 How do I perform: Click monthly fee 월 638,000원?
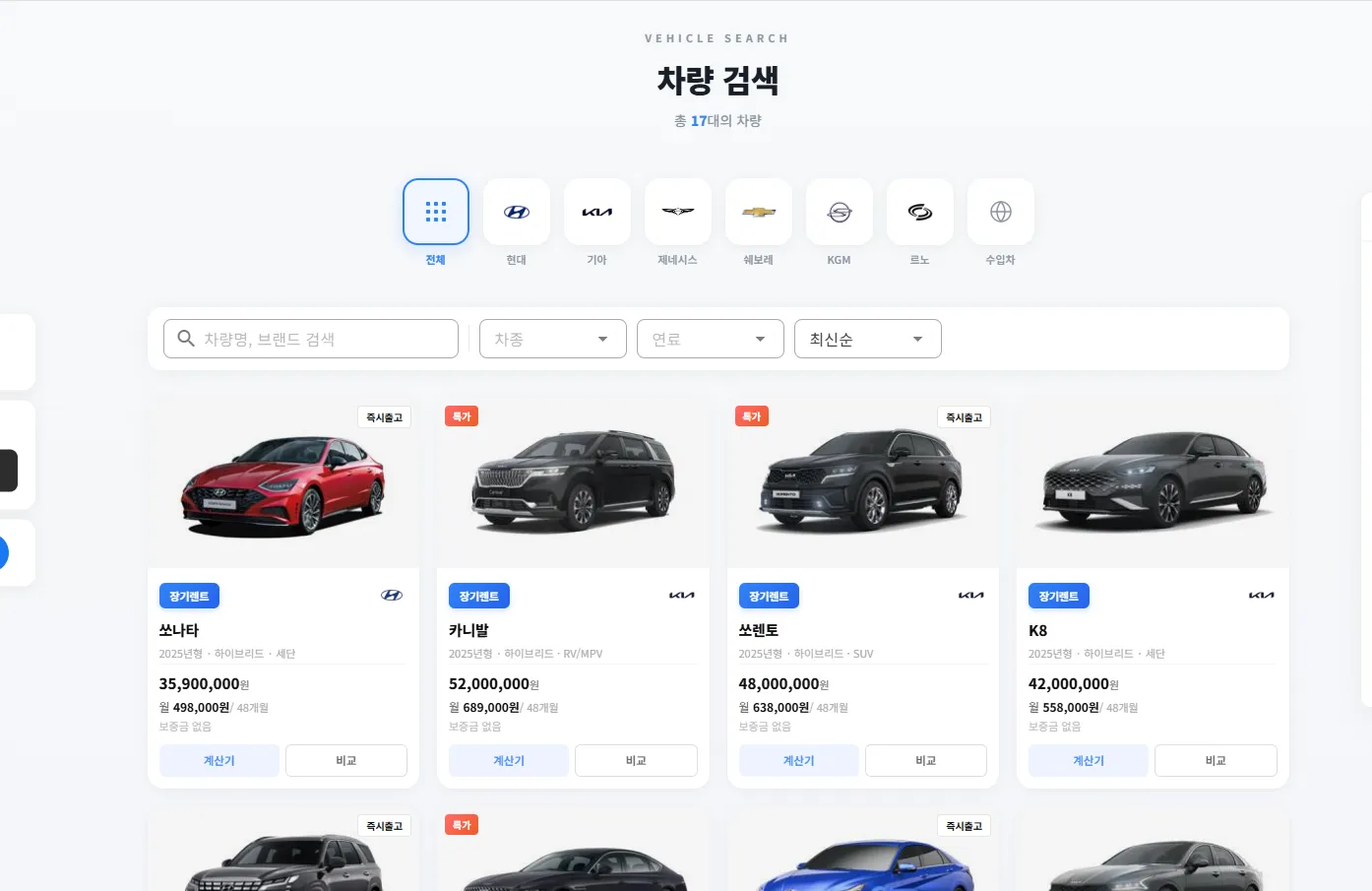775,708
